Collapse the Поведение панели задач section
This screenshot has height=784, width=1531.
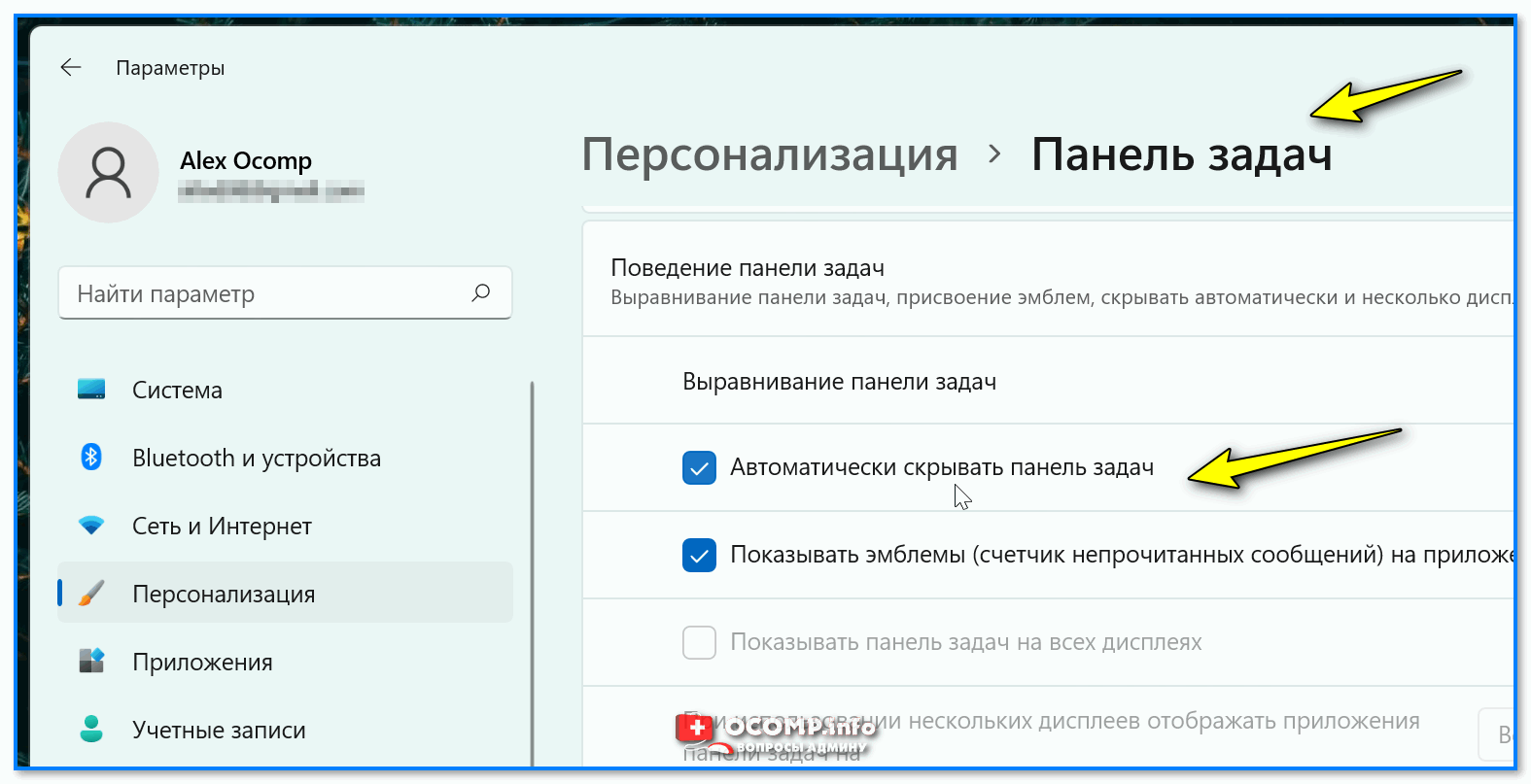click(1048, 280)
